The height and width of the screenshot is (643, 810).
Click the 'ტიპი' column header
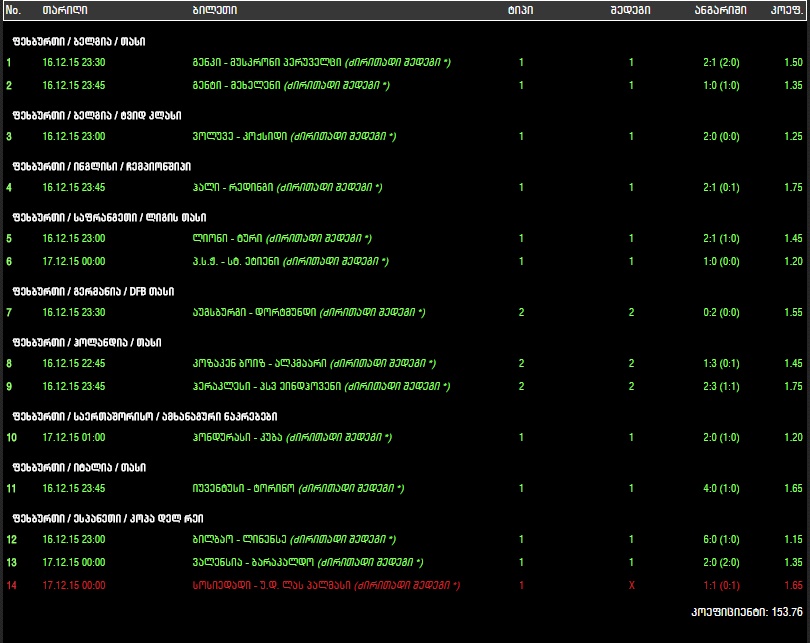(520, 11)
